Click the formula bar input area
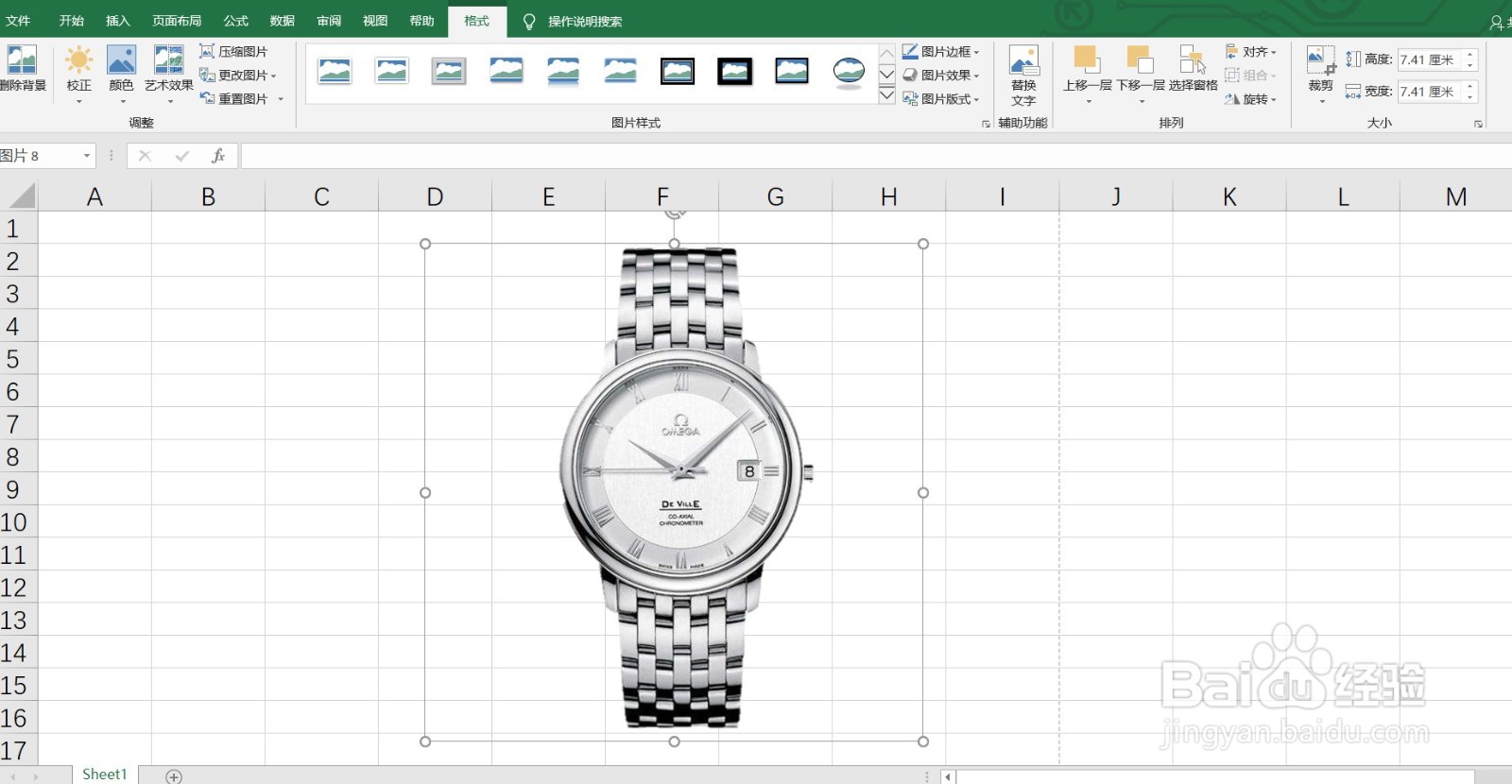The image size is (1512, 784). pos(875,156)
